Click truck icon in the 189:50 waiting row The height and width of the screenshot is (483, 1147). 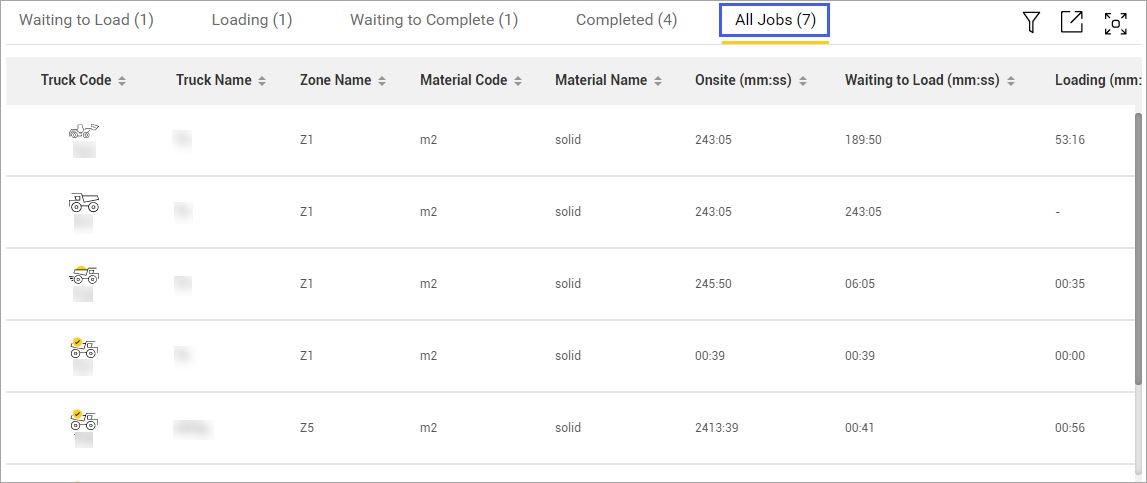click(x=84, y=131)
